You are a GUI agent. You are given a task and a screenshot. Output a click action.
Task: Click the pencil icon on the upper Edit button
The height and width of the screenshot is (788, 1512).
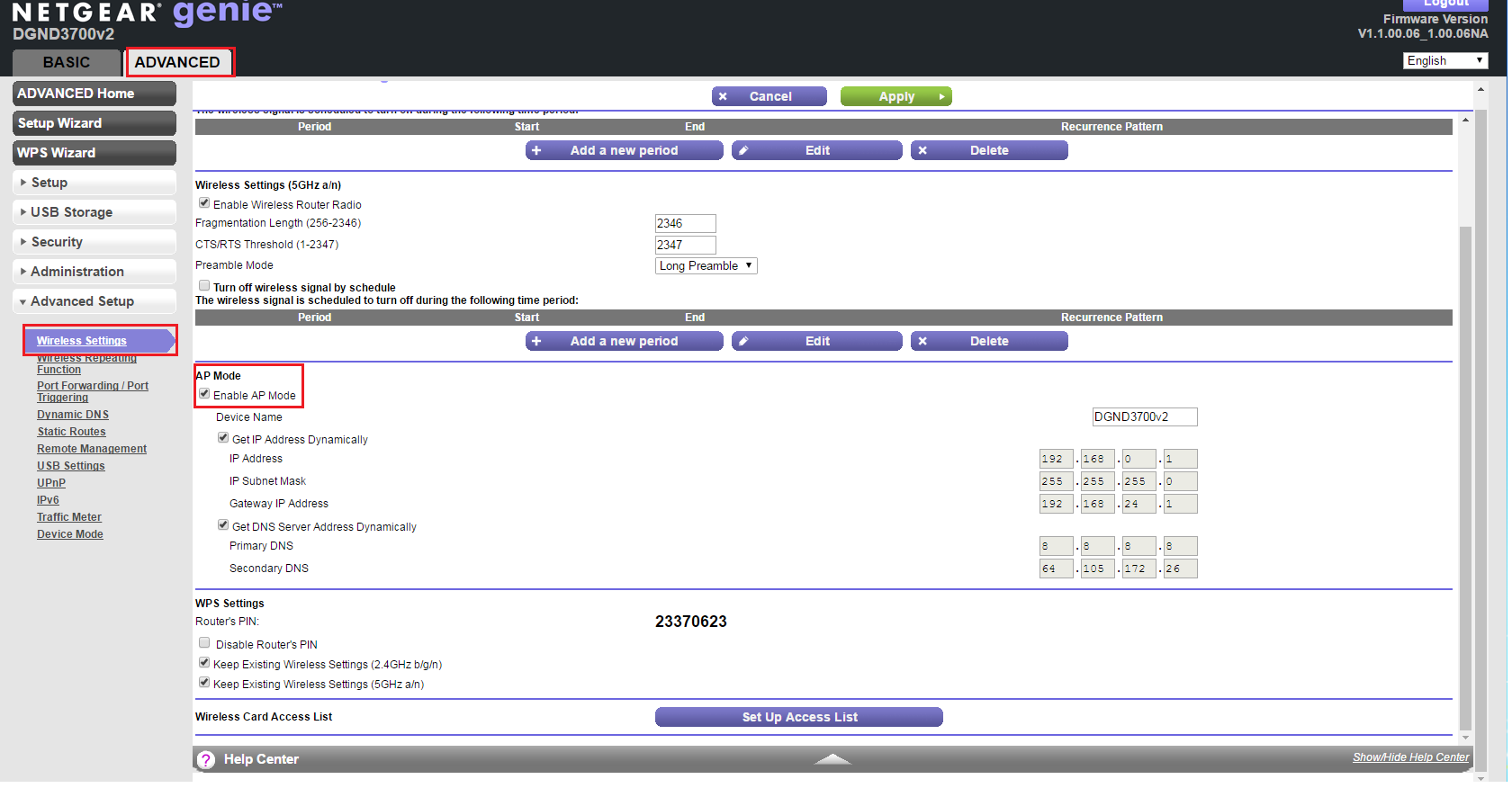[x=743, y=151]
